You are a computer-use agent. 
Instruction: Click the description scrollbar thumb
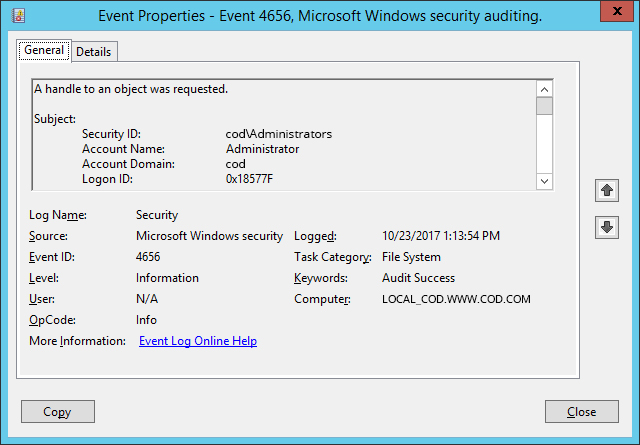[544, 106]
